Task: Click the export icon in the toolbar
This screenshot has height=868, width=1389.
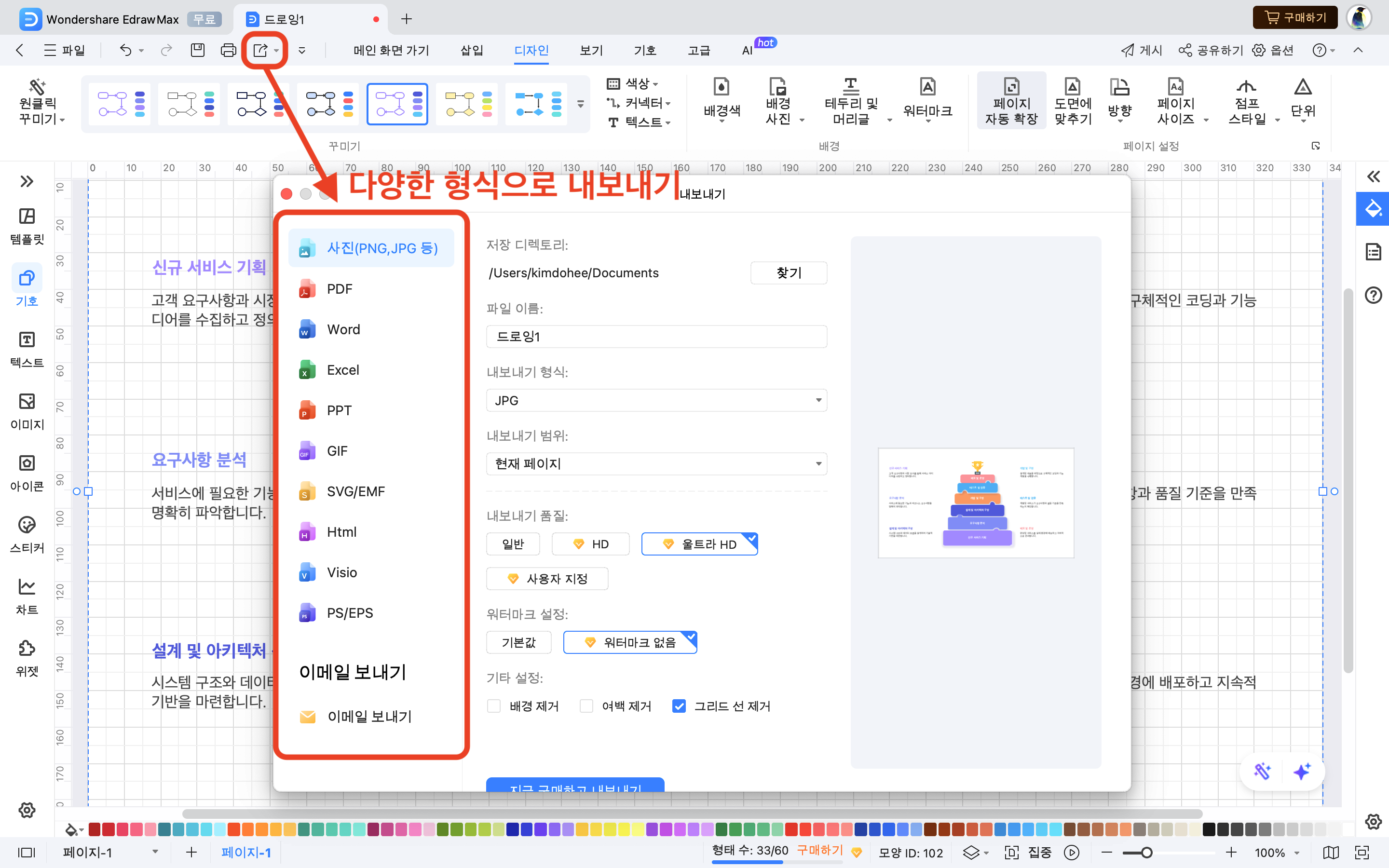Action: pos(260,51)
